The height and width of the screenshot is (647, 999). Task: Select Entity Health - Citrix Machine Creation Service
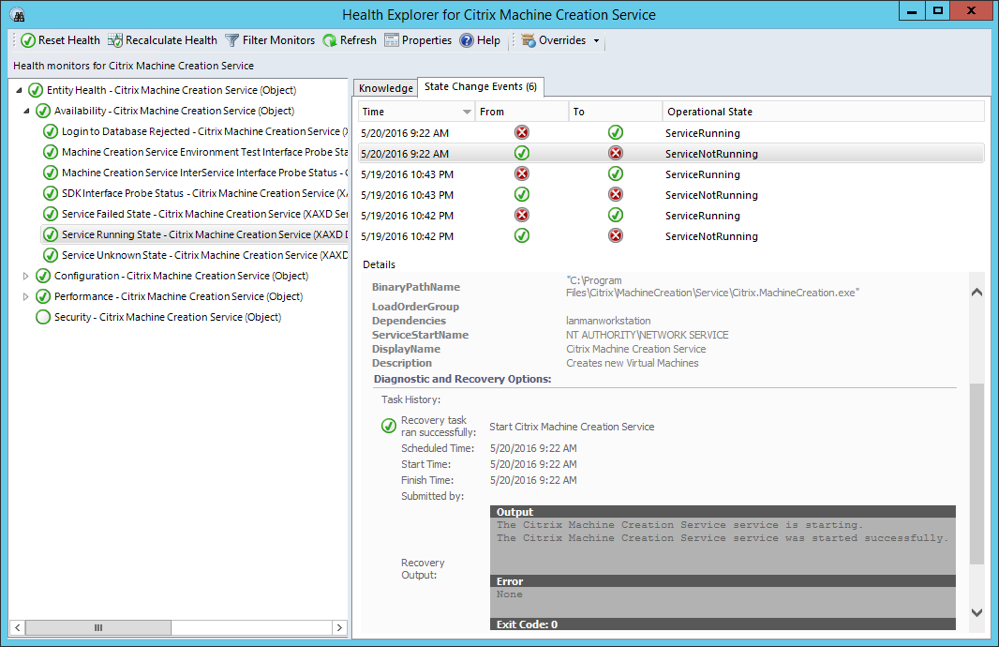pos(171,90)
